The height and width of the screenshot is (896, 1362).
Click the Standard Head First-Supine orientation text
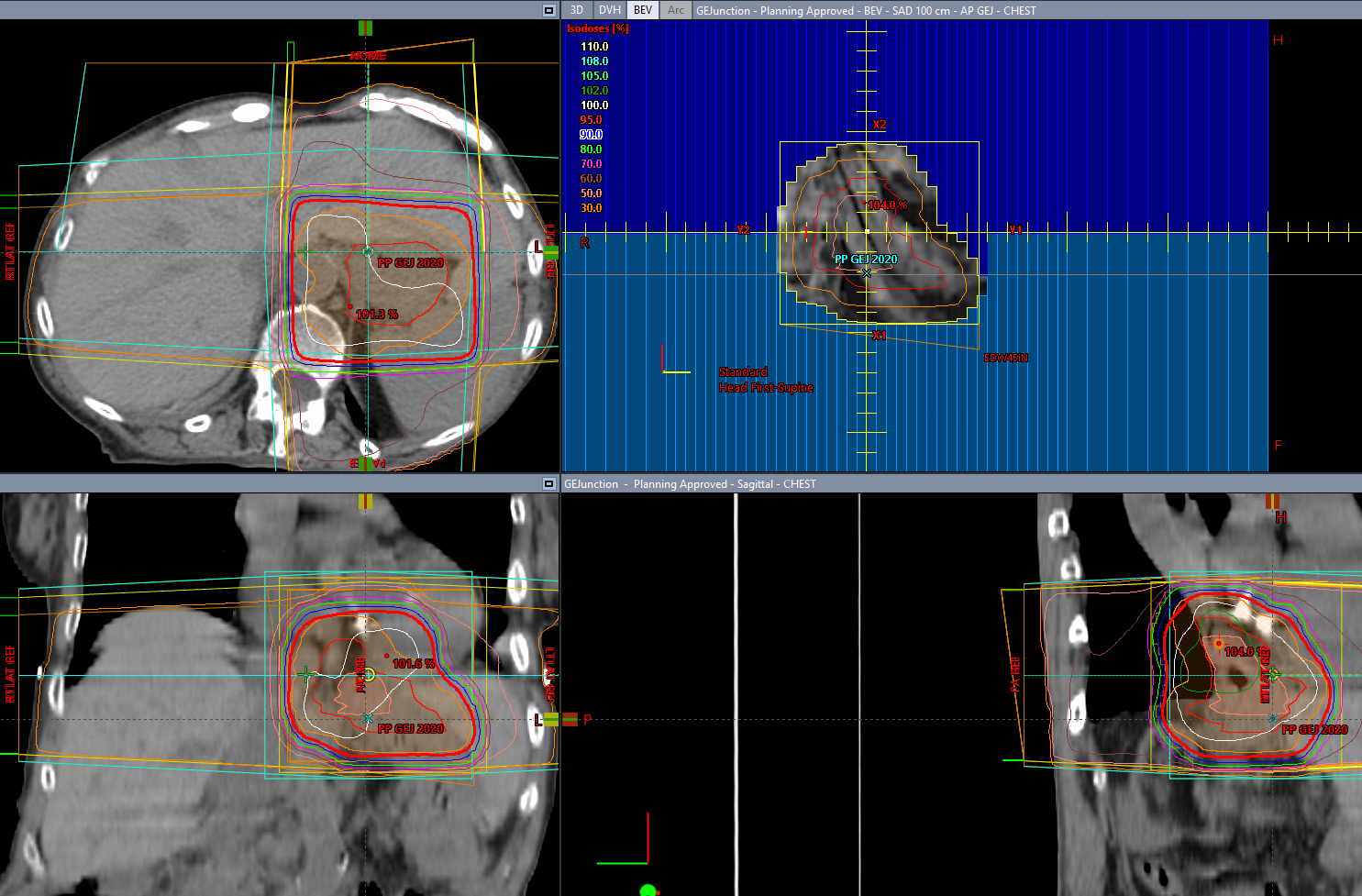pyautogui.click(x=765, y=380)
